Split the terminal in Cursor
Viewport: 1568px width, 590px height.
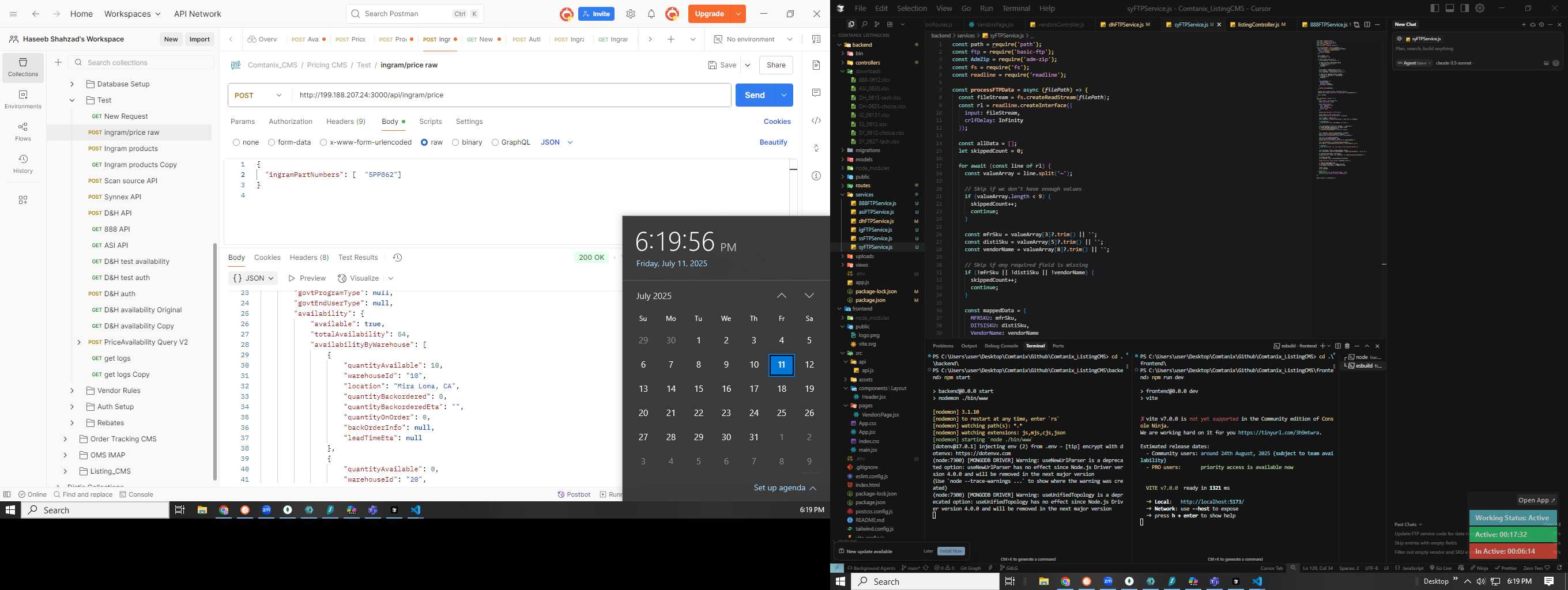click(1338, 346)
